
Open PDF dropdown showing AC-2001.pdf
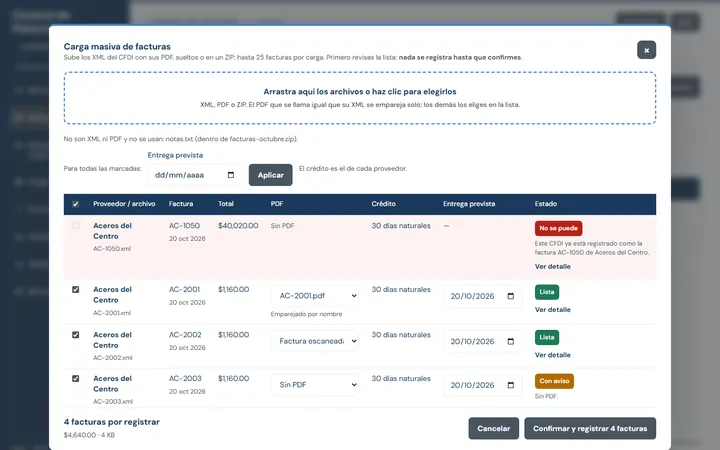315,296
